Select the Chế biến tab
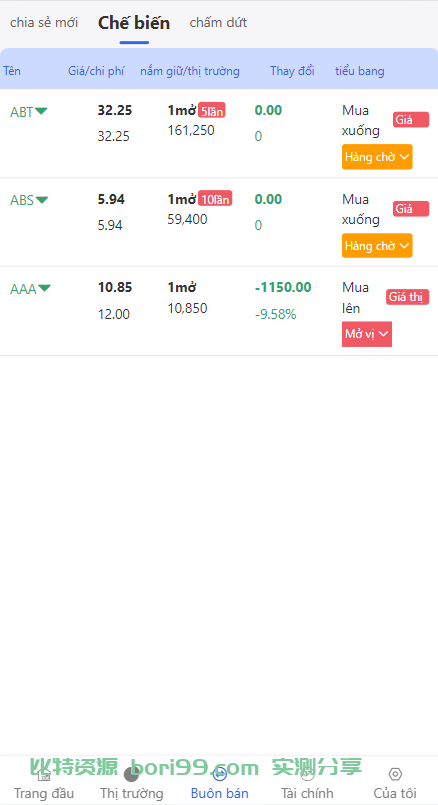The height and width of the screenshot is (805, 438). point(134,23)
